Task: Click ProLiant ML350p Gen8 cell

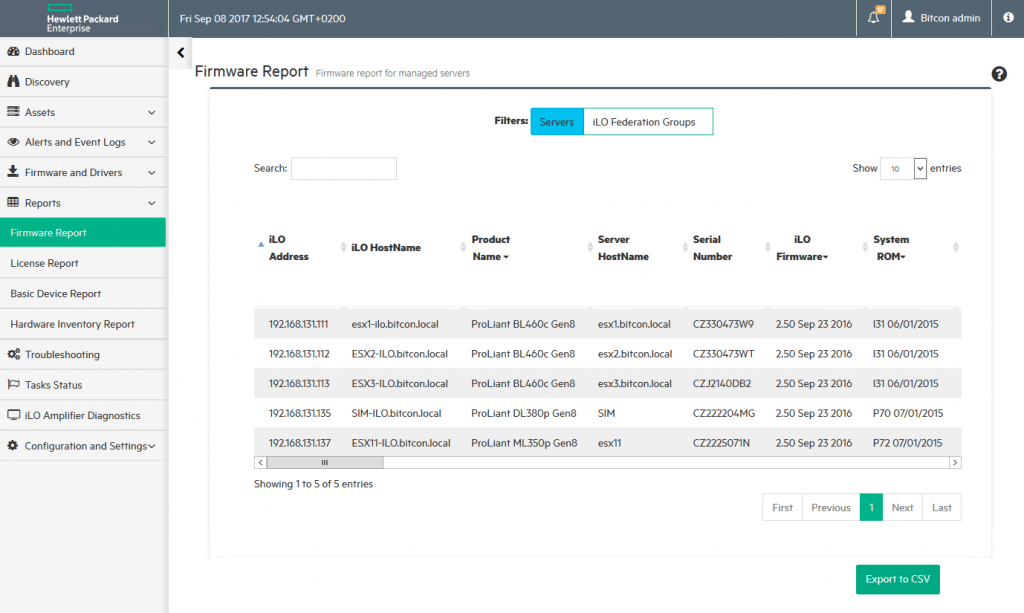Action: [x=524, y=443]
